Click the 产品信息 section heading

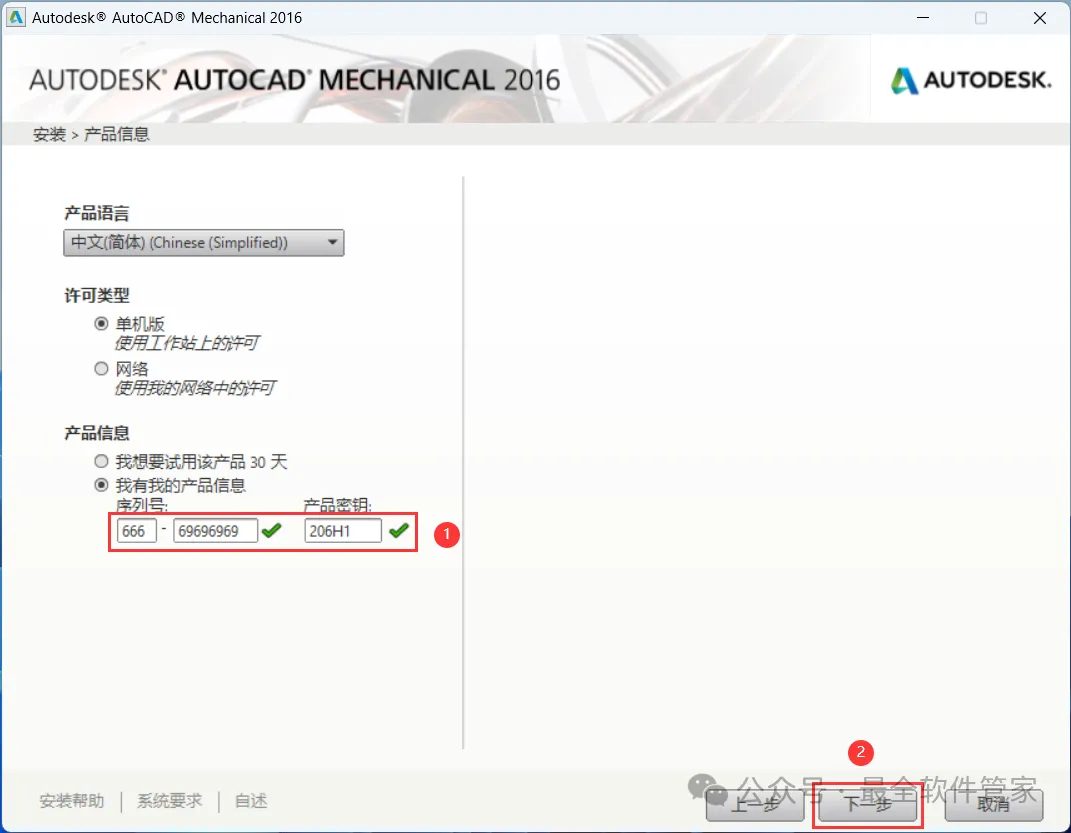pyautogui.click(x=96, y=434)
